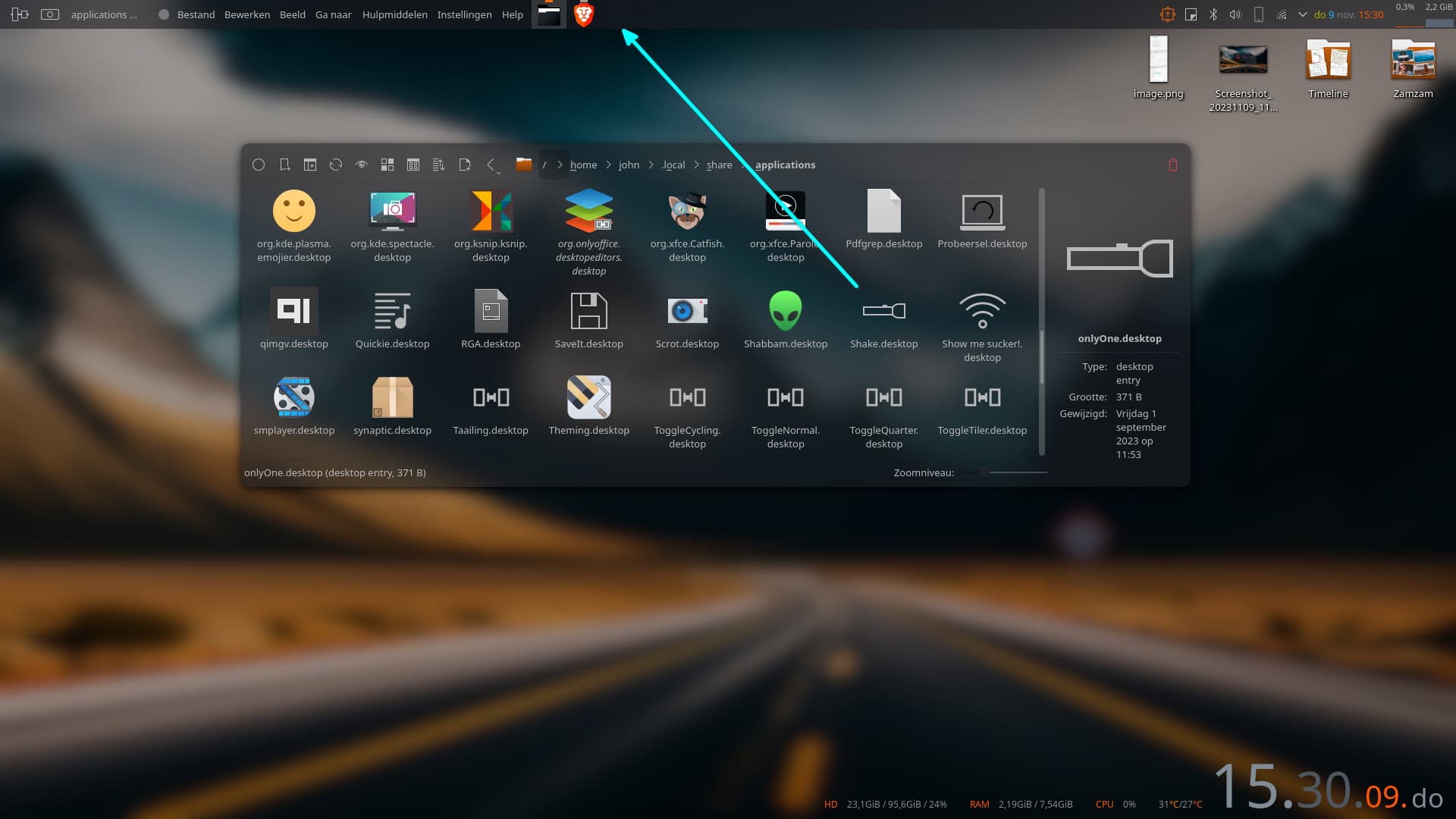This screenshot has width=1456, height=819.
Task: Click the create new file icon
Action: pos(465,165)
